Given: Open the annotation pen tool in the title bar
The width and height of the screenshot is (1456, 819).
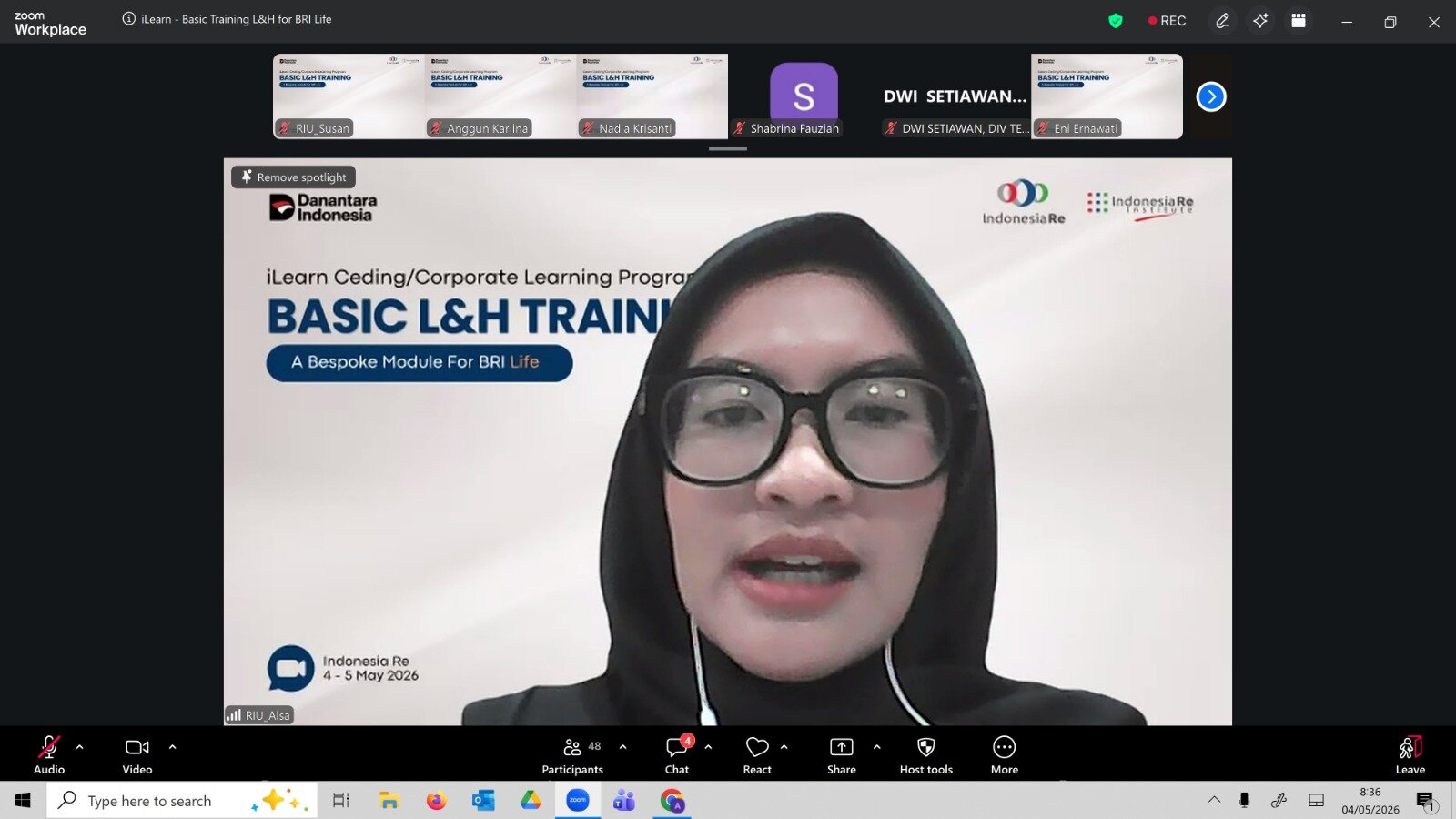Looking at the screenshot, I should pos(1223,21).
